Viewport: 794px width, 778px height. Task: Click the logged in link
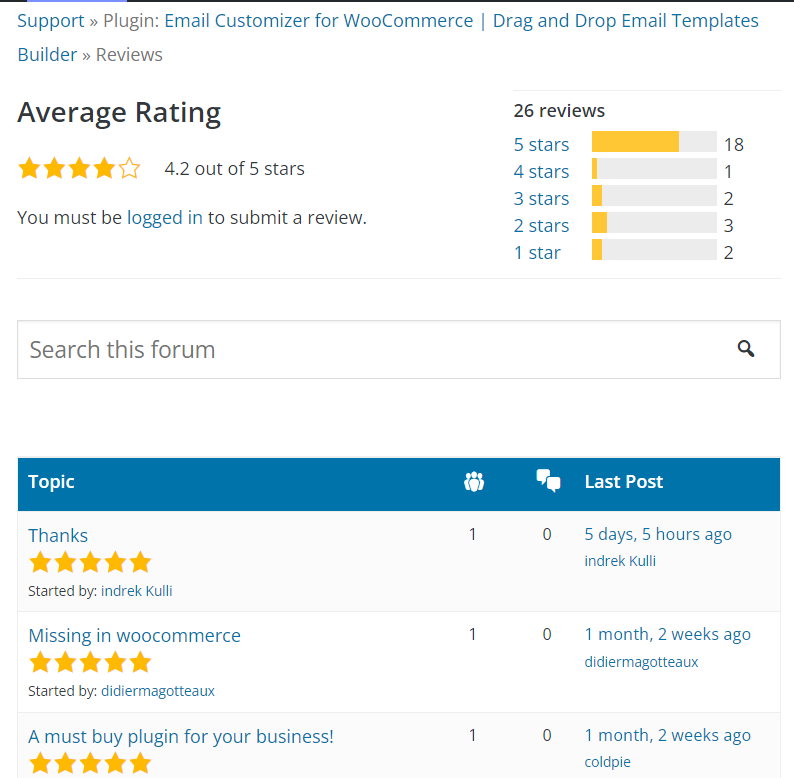165,217
